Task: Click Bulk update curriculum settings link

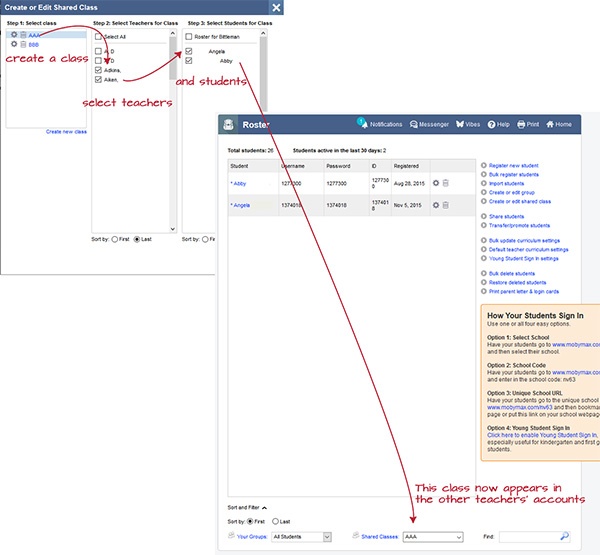Action: coord(524,241)
